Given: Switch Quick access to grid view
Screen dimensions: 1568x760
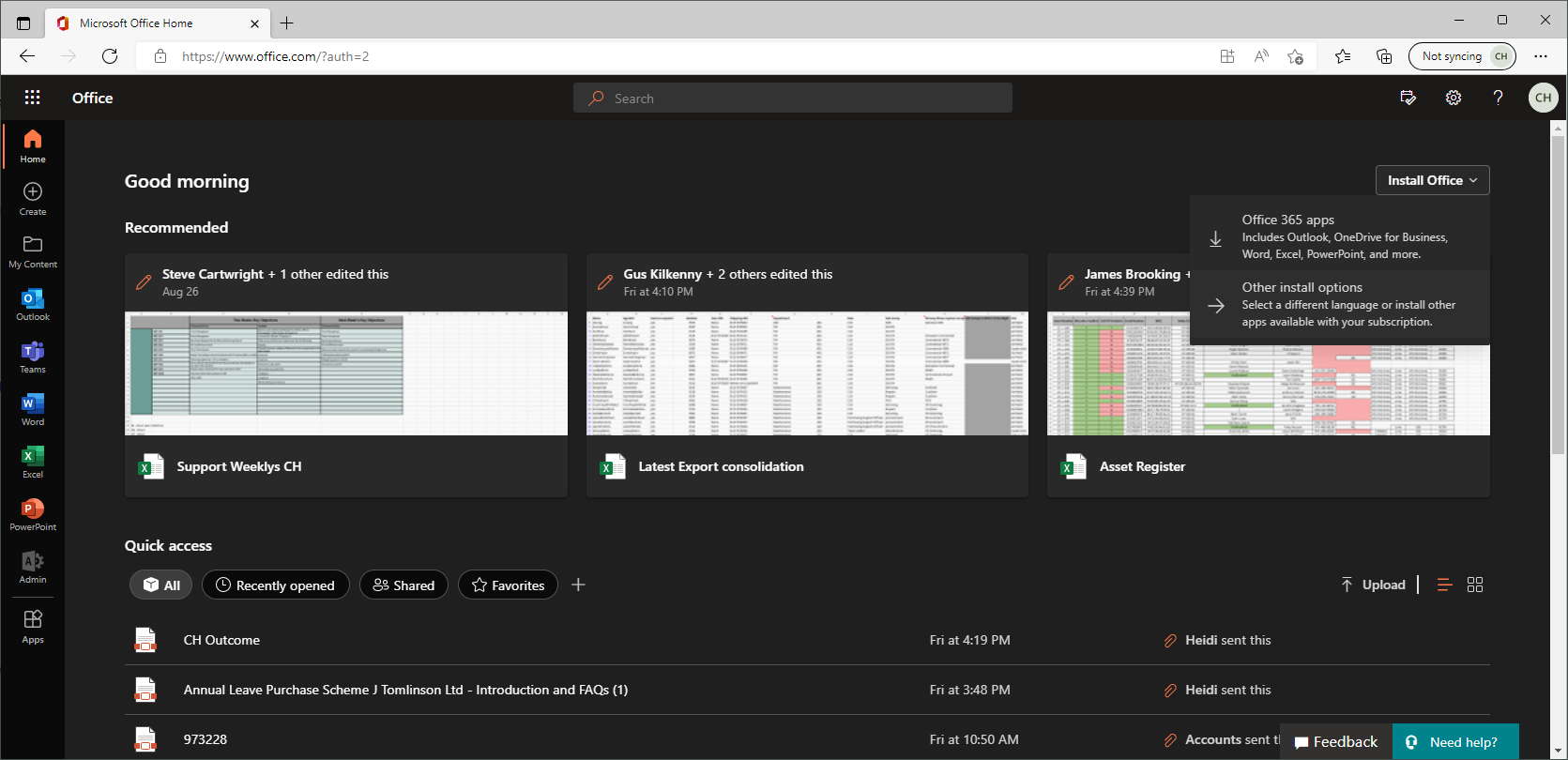Looking at the screenshot, I should (x=1475, y=585).
